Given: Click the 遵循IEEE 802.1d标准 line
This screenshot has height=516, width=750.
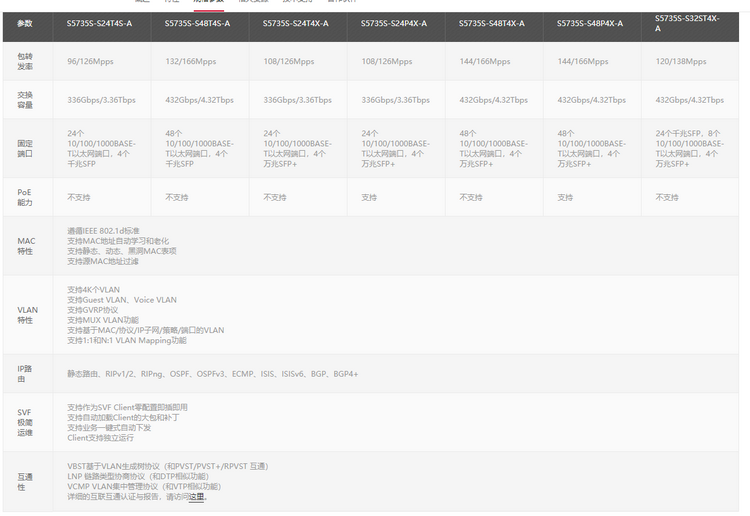Looking at the screenshot, I should click(103, 231).
